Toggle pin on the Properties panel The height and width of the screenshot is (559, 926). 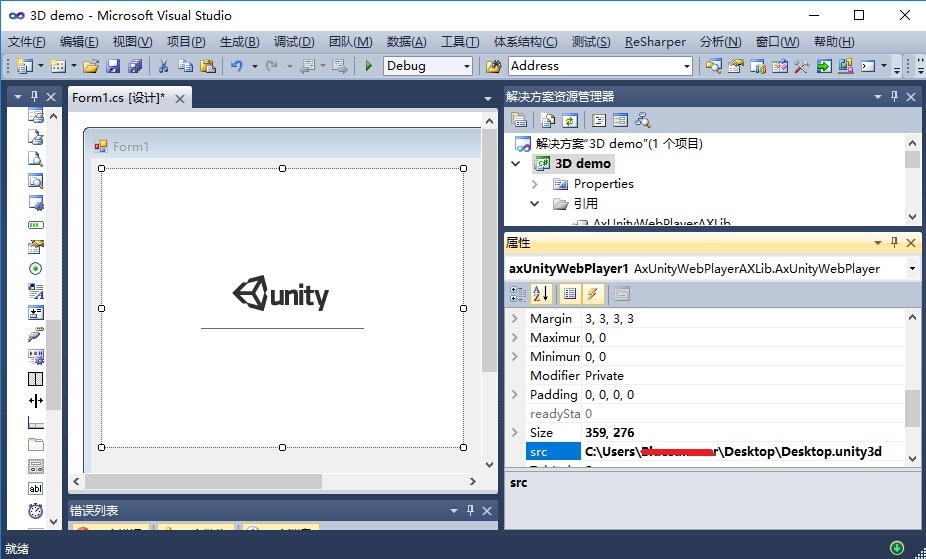pyautogui.click(x=895, y=242)
